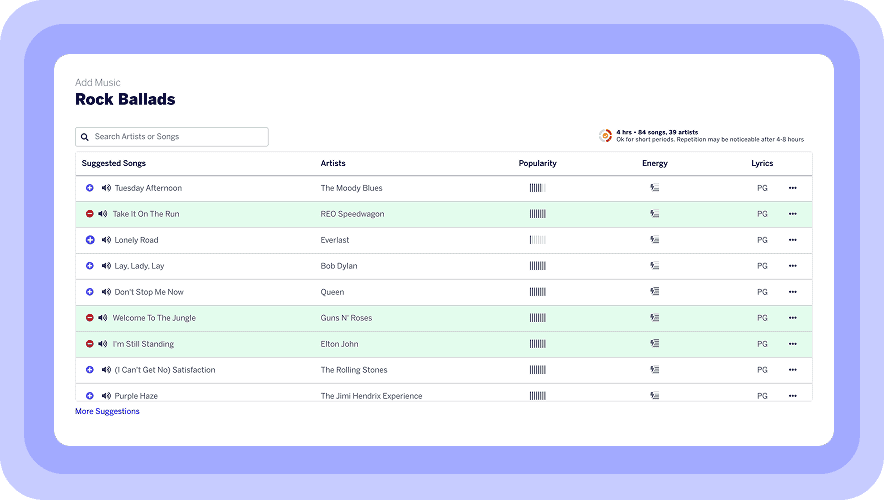The image size is (884, 500).
Task: Click the Artists column header
Action: [x=333, y=163]
